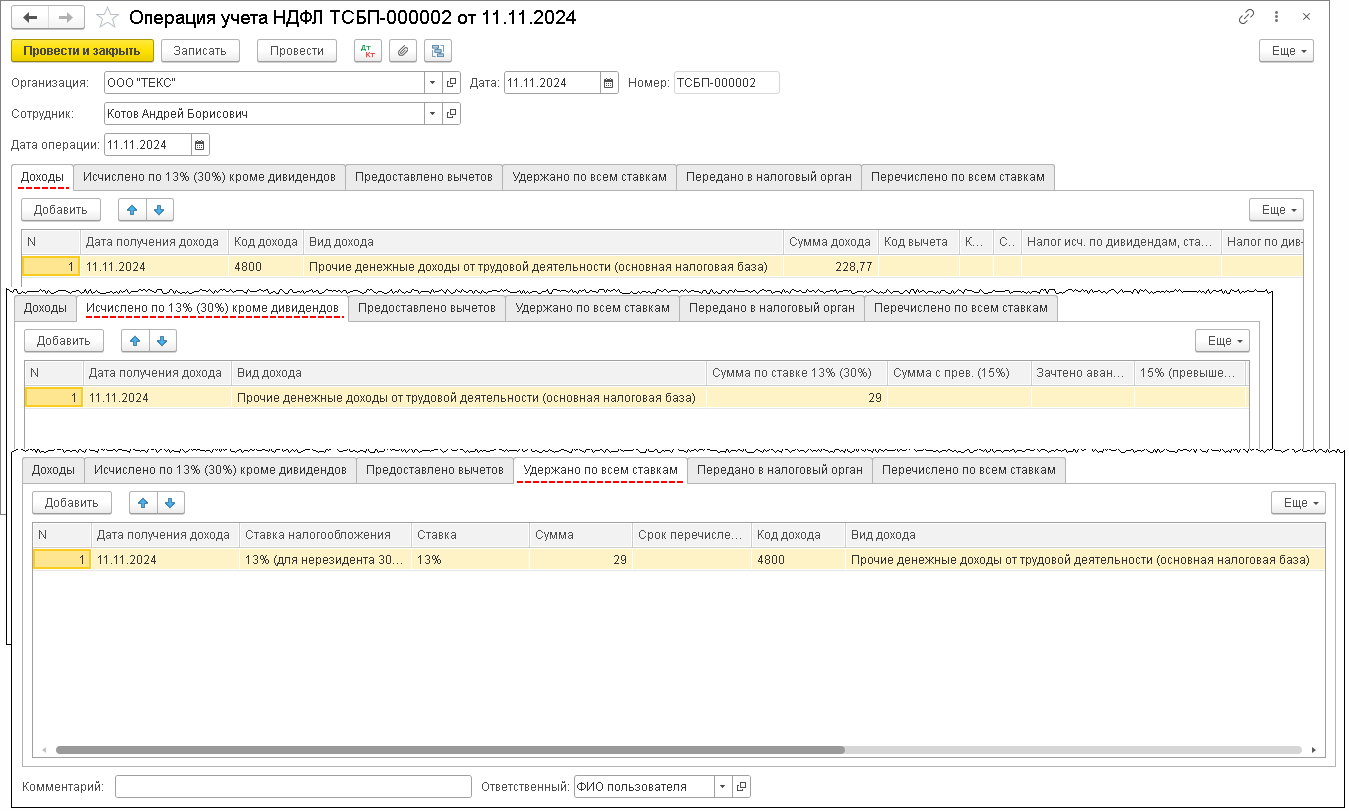This screenshot has height=811, width=1349.
Task: Copy document link via chain icon
Action: coord(1246,17)
